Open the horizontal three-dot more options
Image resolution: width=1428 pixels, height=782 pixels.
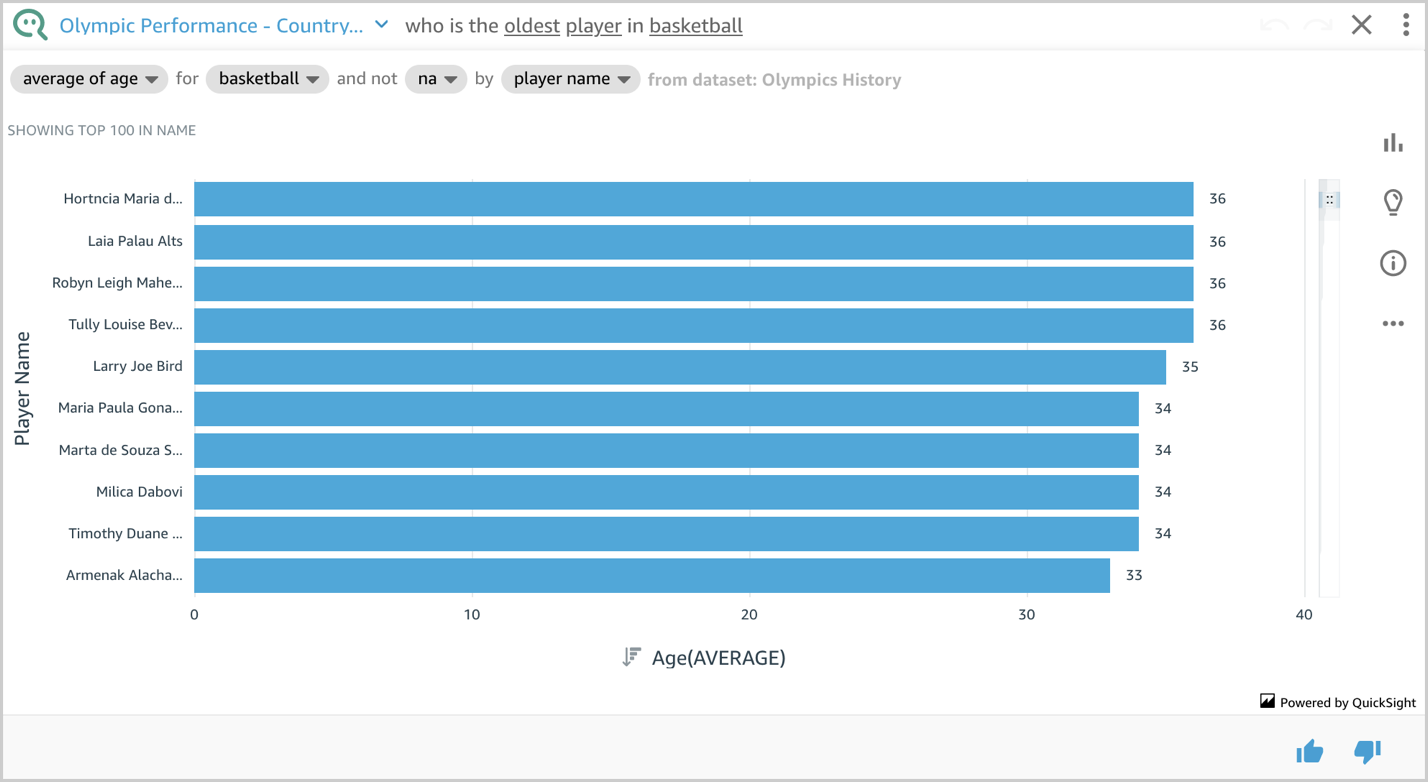[x=1393, y=324]
